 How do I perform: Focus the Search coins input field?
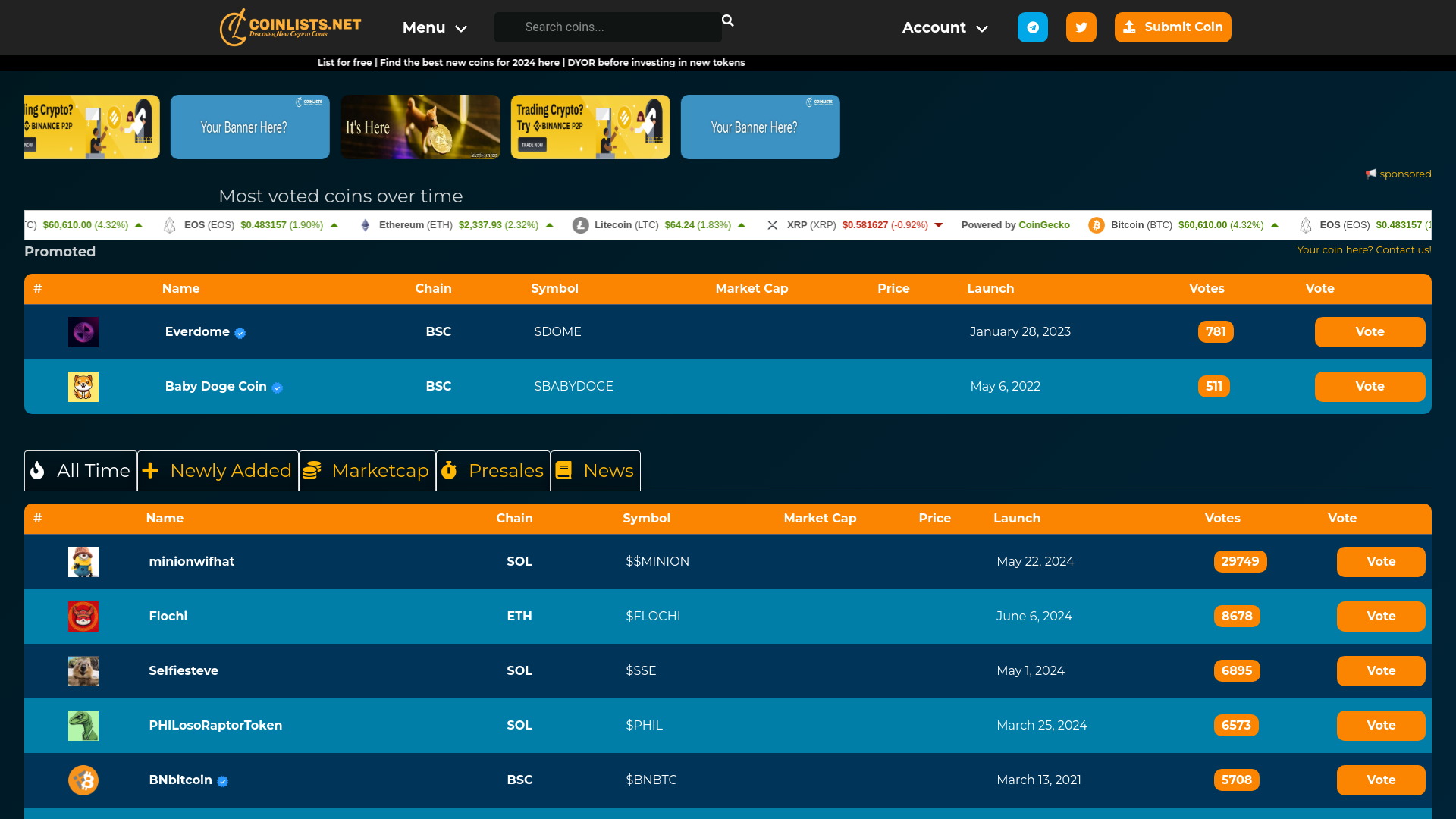(608, 27)
